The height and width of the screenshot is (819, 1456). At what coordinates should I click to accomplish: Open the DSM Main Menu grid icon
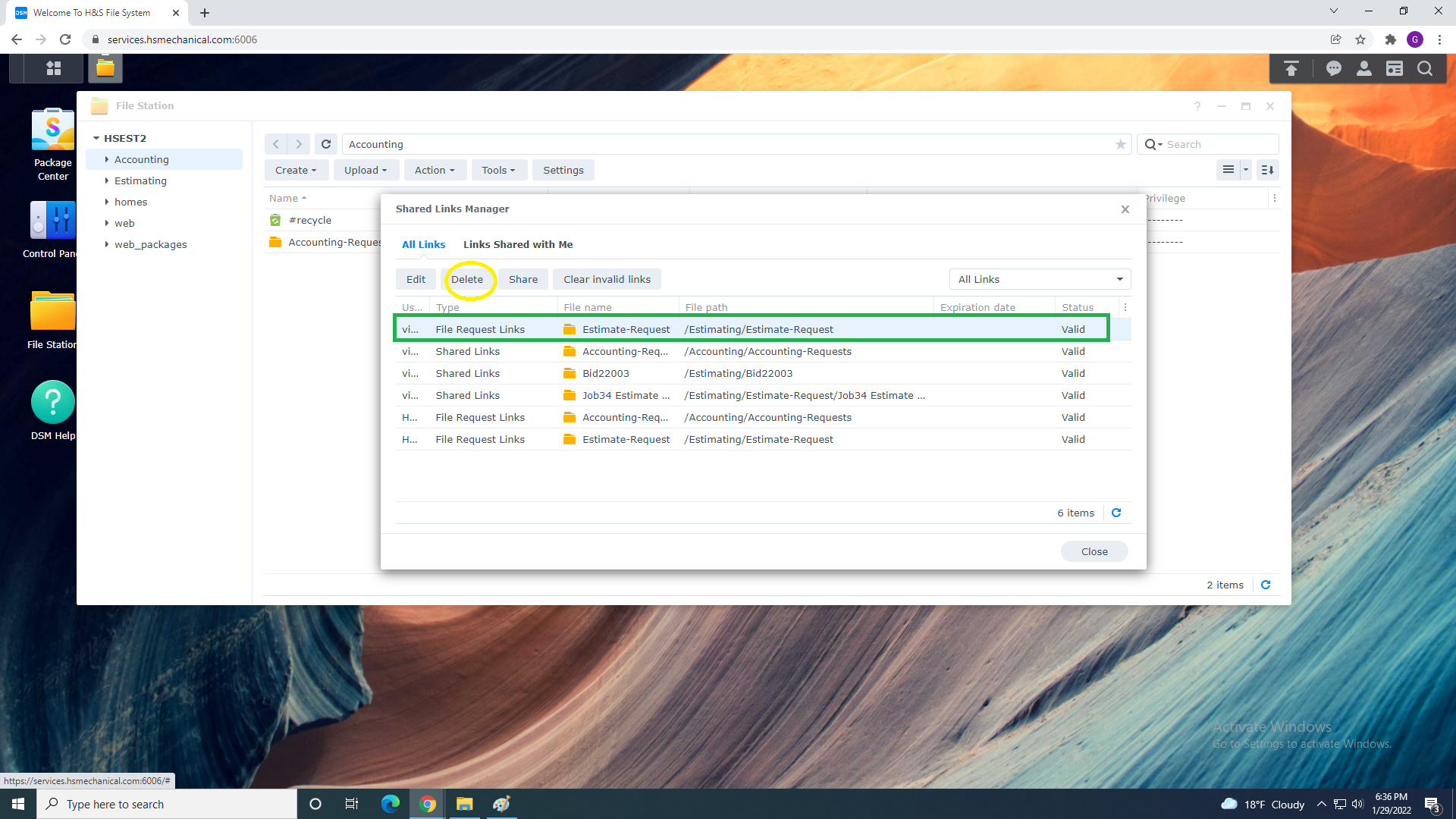point(53,68)
